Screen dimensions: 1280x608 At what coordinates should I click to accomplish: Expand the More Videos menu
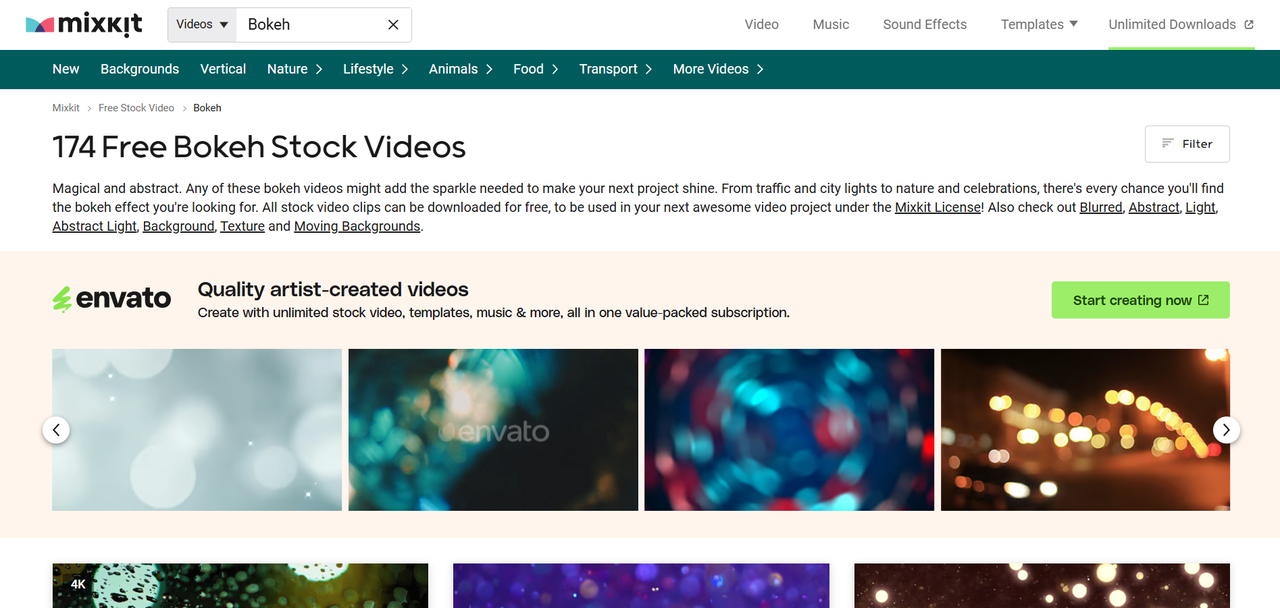point(719,69)
